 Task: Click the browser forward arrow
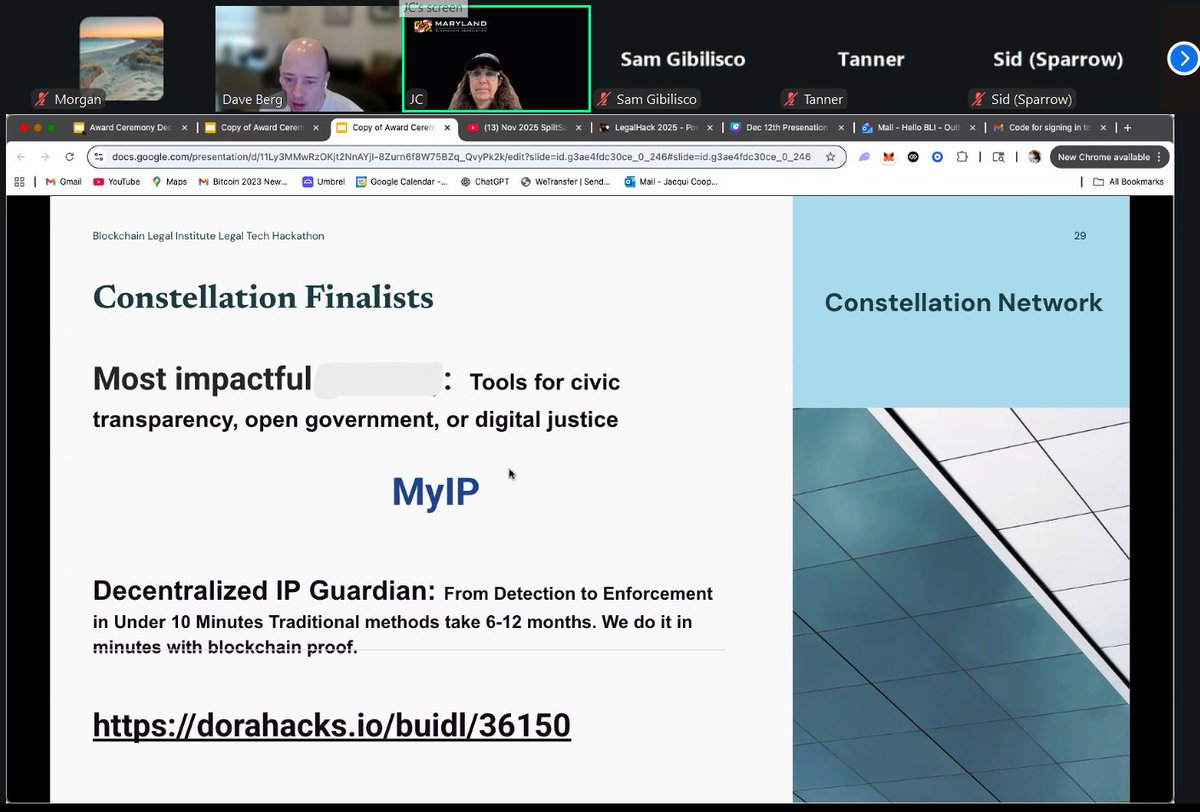44,157
